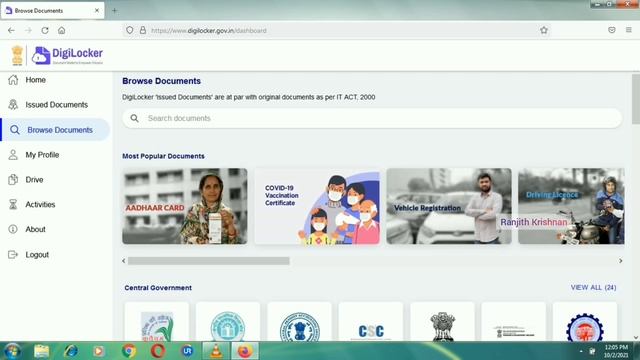Bookmark this page with the star icon
Image resolution: width=640 pixels, height=360 pixels.
click(544, 30)
